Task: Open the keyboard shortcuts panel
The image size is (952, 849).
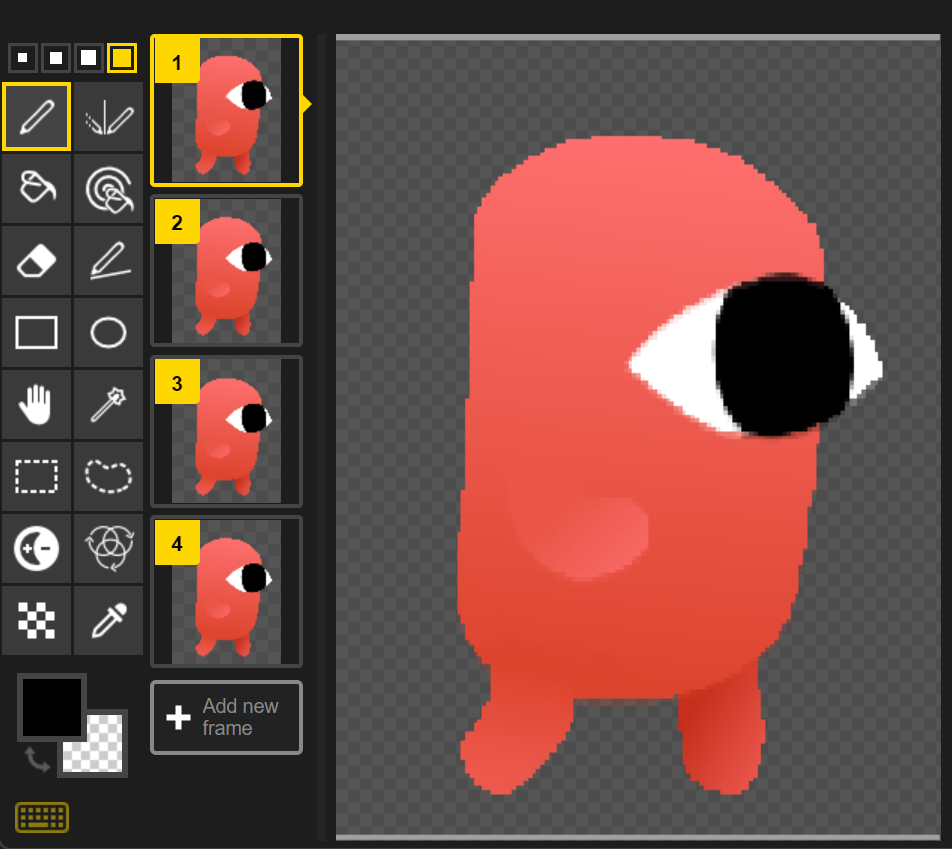Action: click(41, 817)
